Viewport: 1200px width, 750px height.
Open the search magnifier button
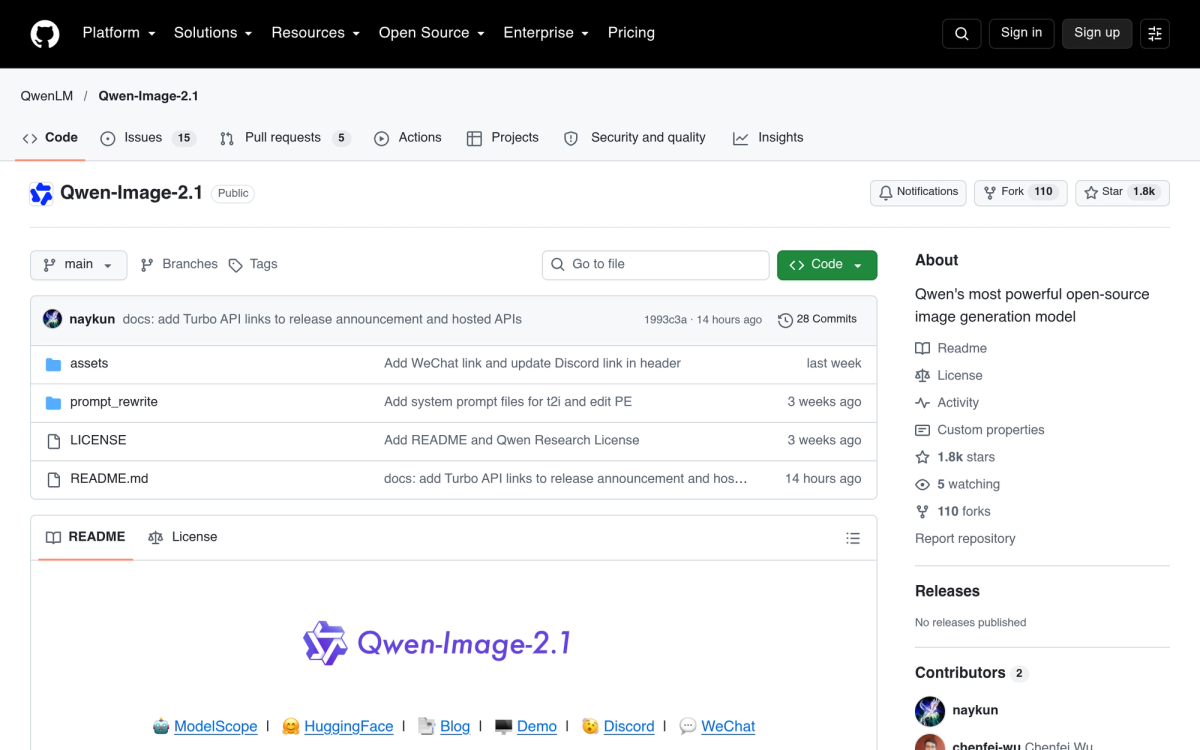click(961, 34)
